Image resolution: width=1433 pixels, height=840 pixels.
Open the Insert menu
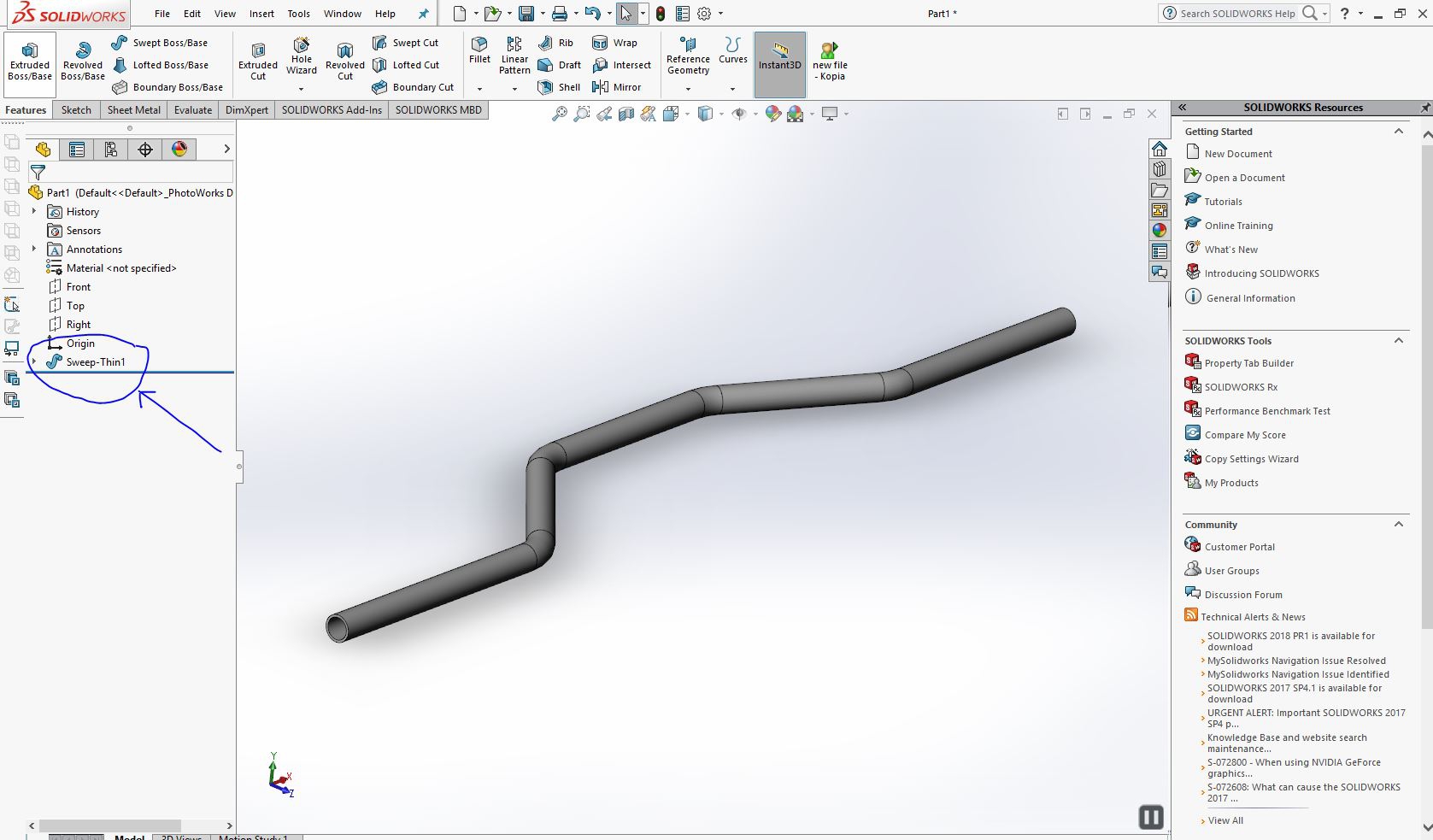[261, 14]
